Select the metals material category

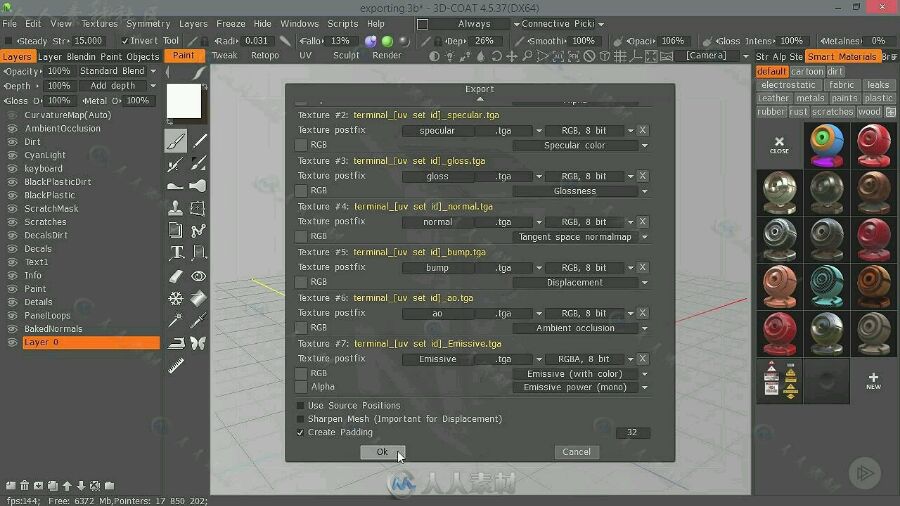pos(810,98)
